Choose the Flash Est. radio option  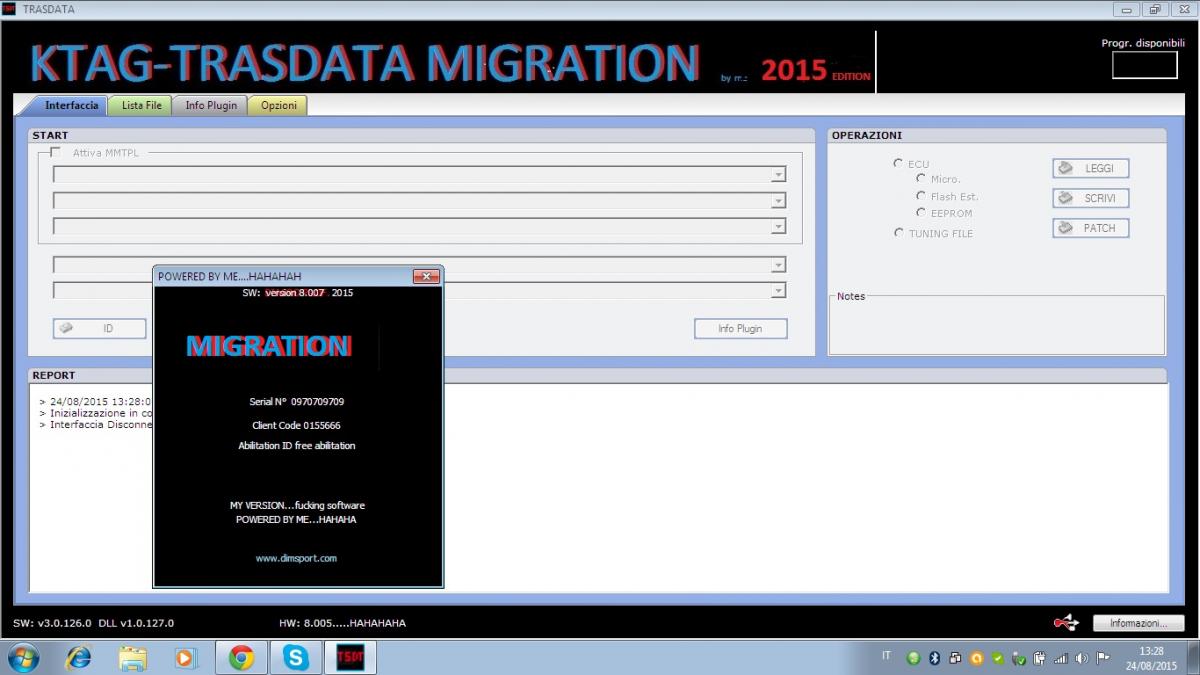pos(921,196)
